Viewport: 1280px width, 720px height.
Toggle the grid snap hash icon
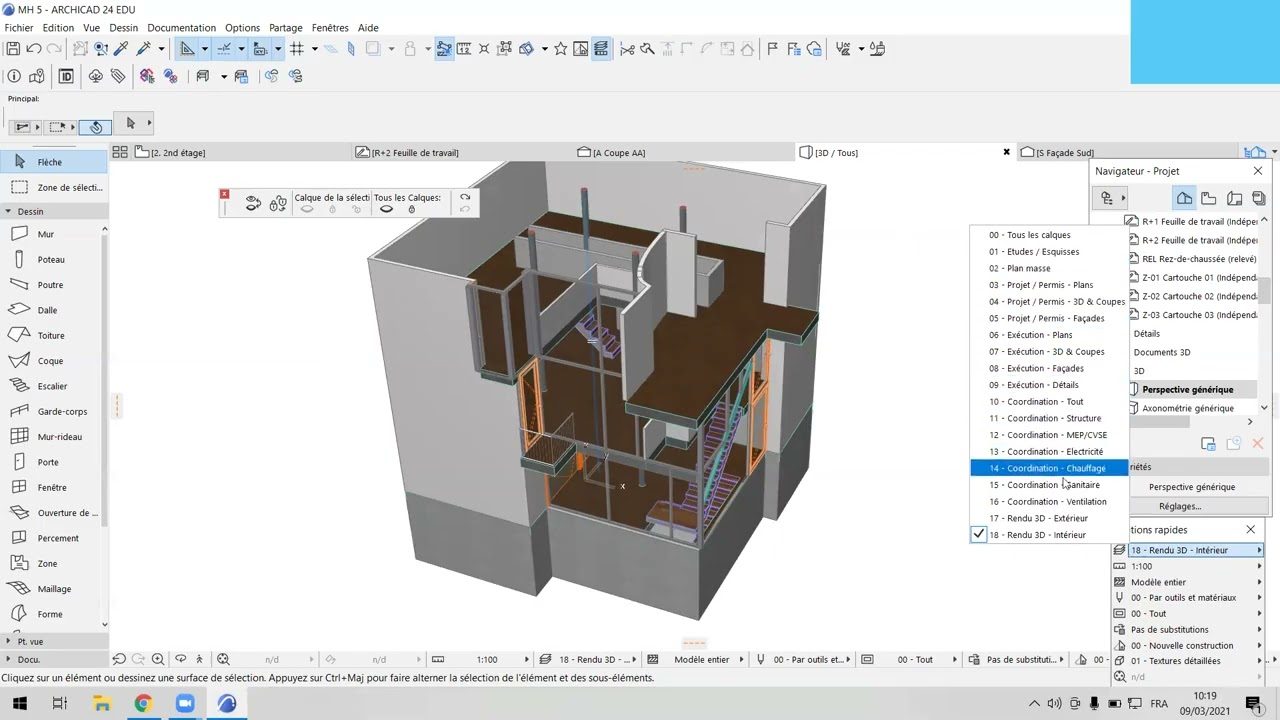[297, 49]
